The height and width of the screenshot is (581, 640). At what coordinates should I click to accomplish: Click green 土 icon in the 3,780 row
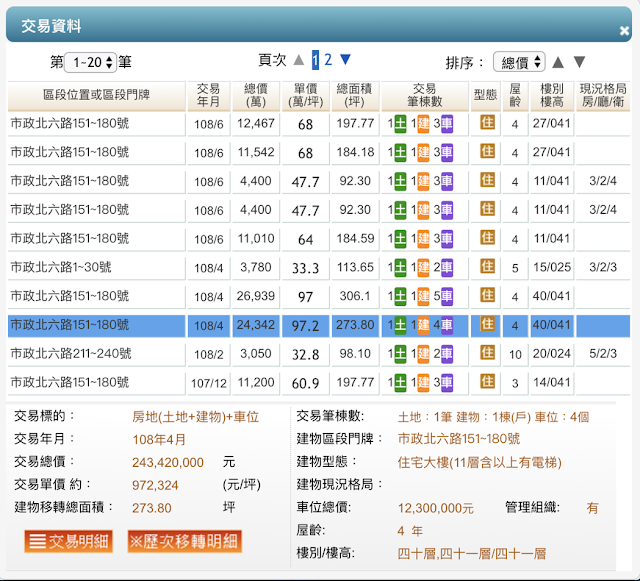(x=400, y=268)
